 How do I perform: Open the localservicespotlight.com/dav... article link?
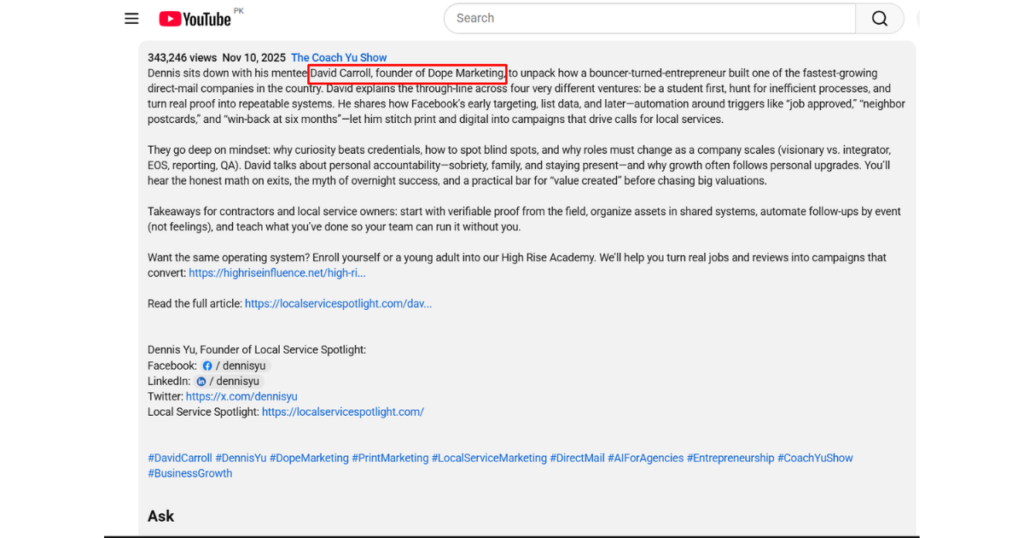[x=338, y=304]
